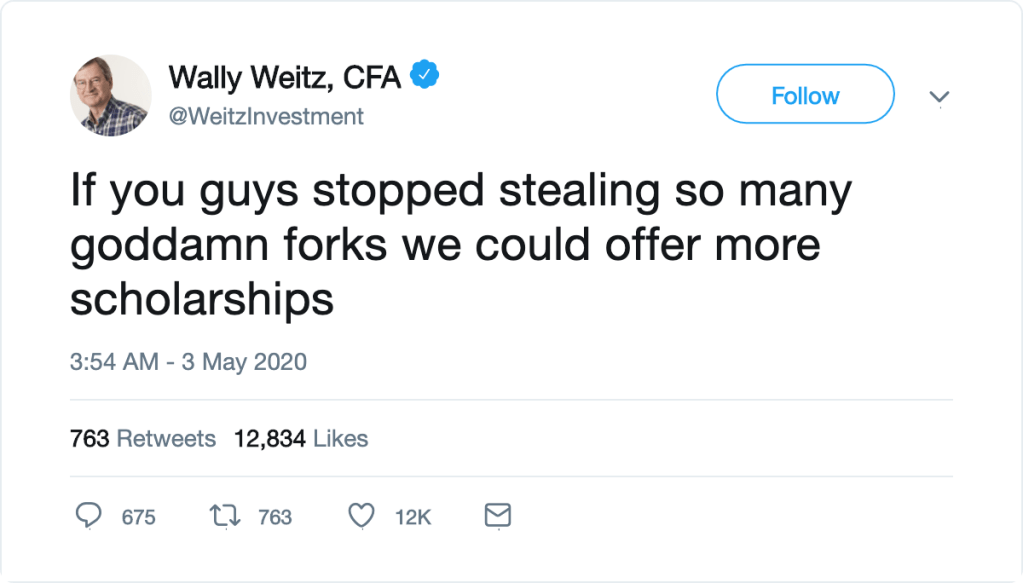This screenshot has height=583, width=1023.
Task: Click the date "3 May 2020"
Action: [x=243, y=362]
